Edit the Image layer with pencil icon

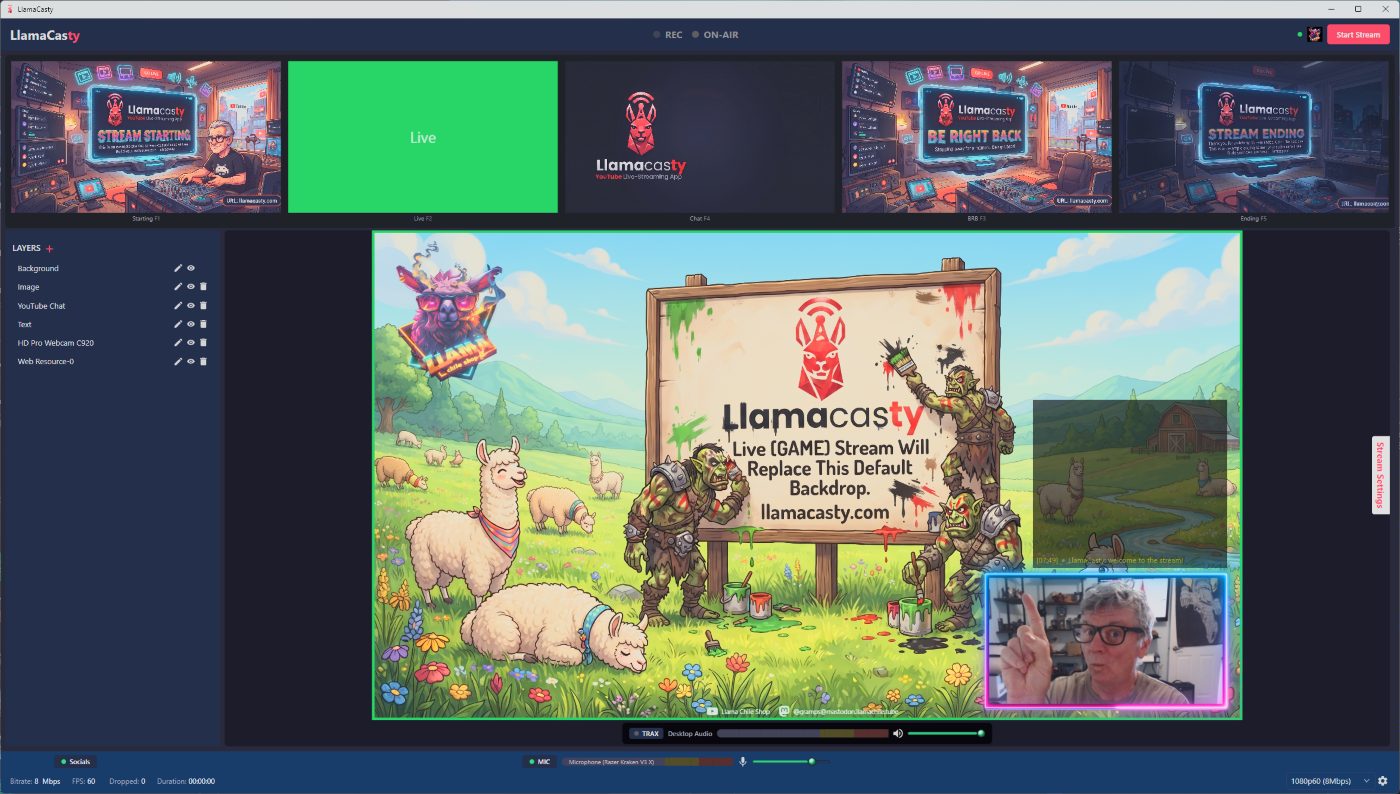point(178,287)
